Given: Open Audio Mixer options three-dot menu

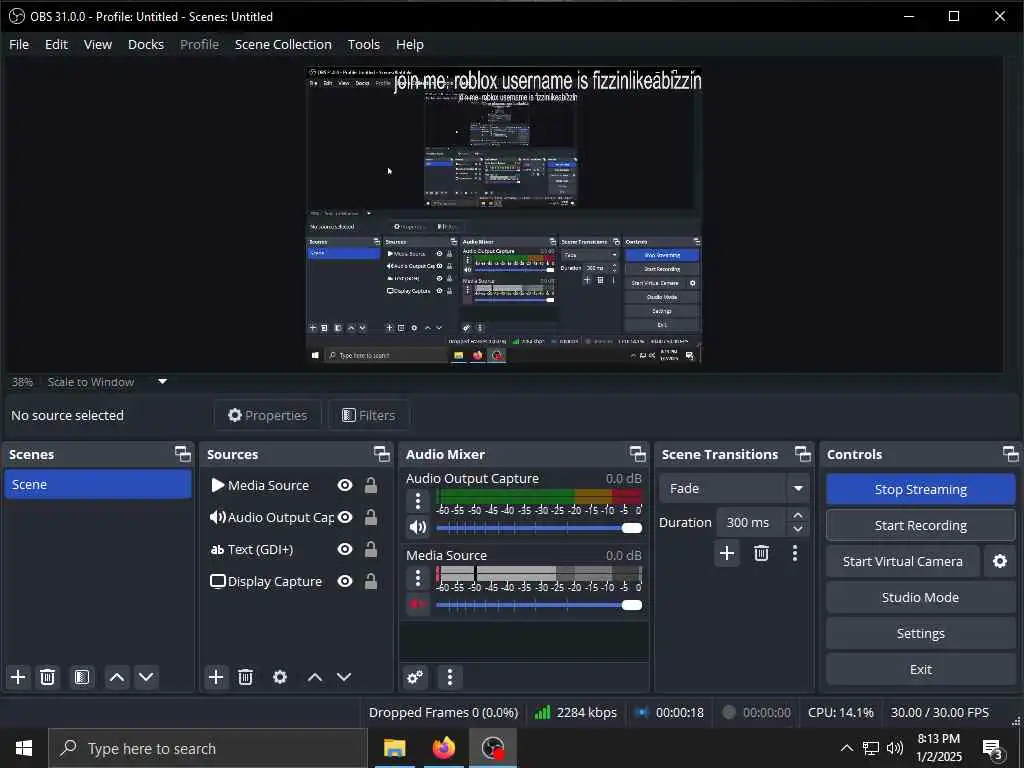Looking at the screenshot, I should click(x=449, y=677).
